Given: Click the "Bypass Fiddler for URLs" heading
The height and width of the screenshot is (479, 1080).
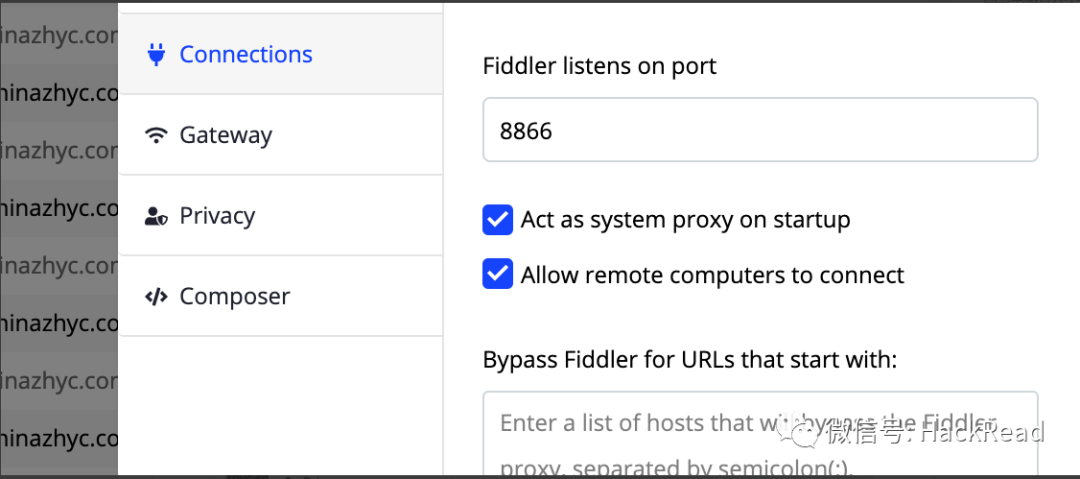Looking at the screenshot, I should [690, 360].
